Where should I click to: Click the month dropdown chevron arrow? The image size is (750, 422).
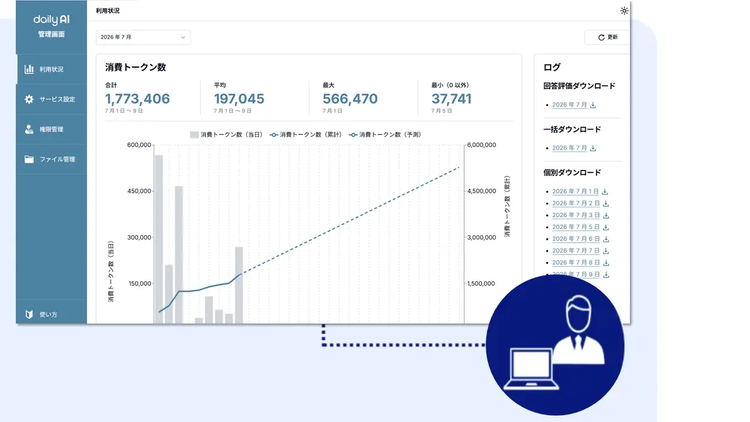tap(183, 37)
